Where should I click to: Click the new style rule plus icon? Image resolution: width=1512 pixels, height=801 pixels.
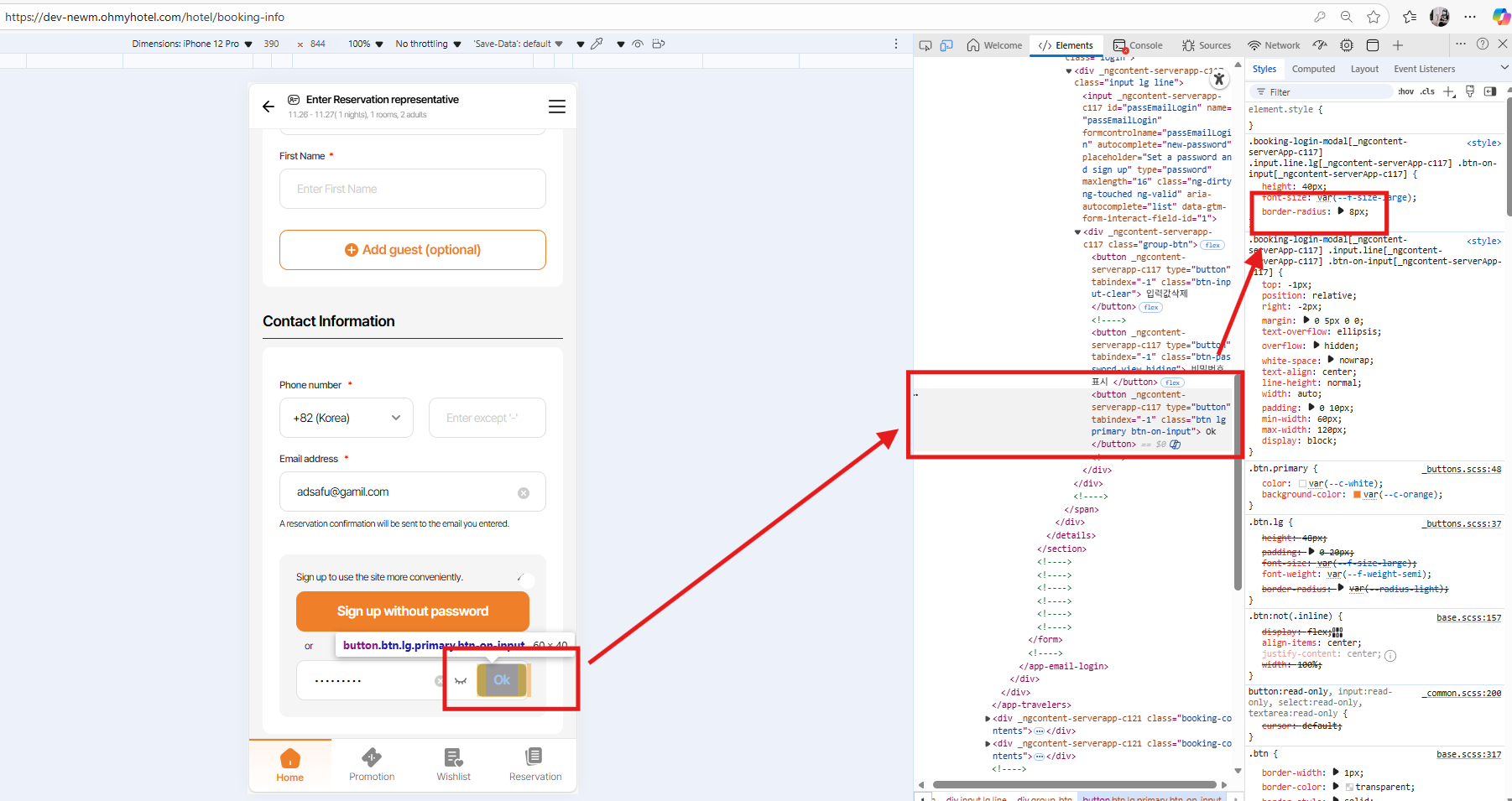(1449, 92)
